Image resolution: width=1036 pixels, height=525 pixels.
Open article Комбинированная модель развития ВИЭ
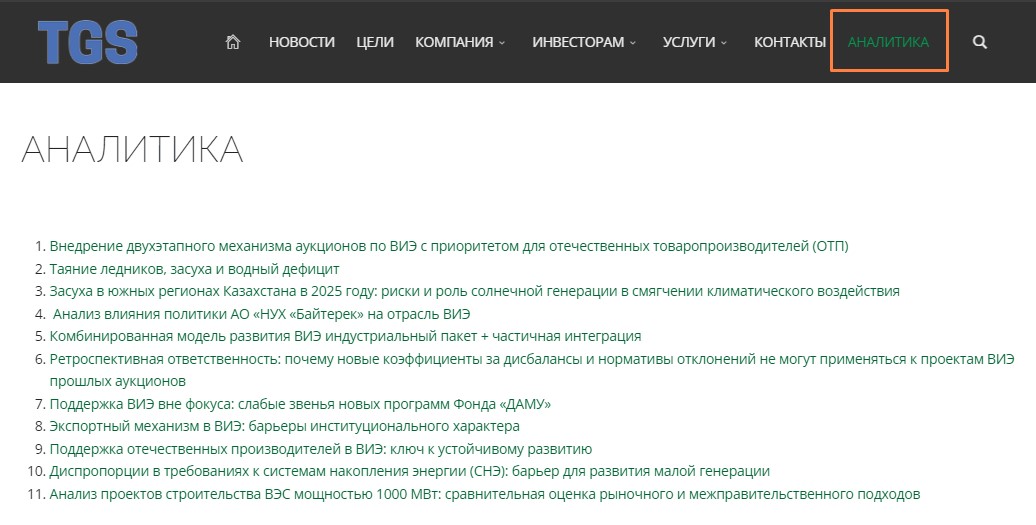point(345,336)
